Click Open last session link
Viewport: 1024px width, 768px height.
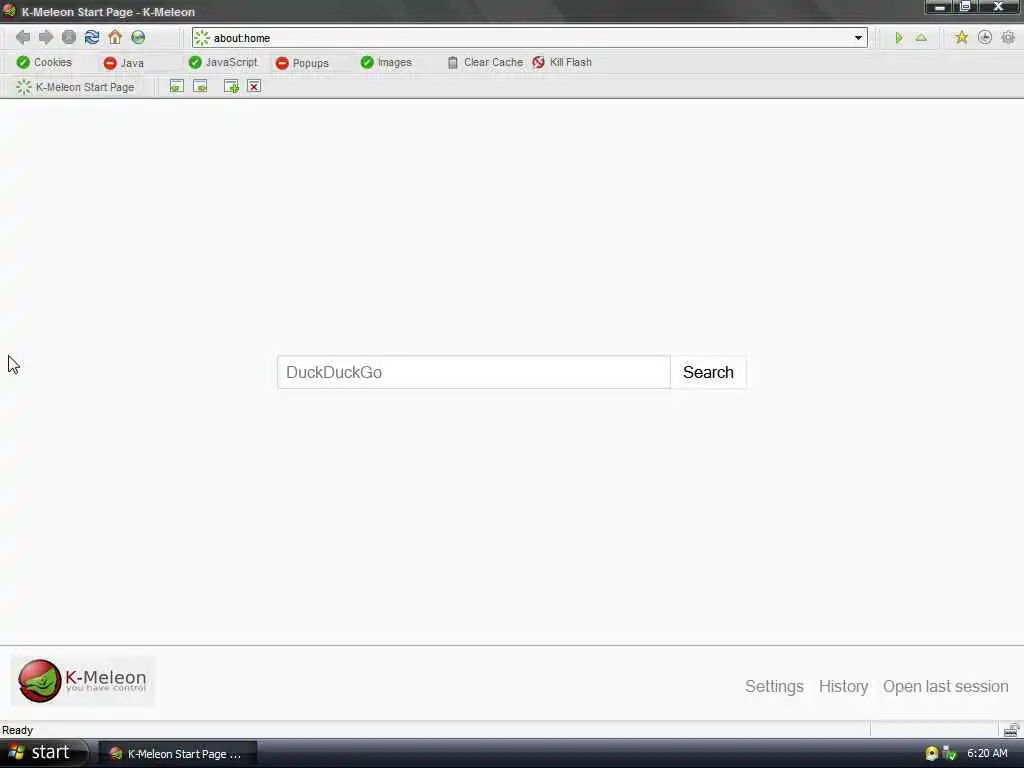pos(945,686)
